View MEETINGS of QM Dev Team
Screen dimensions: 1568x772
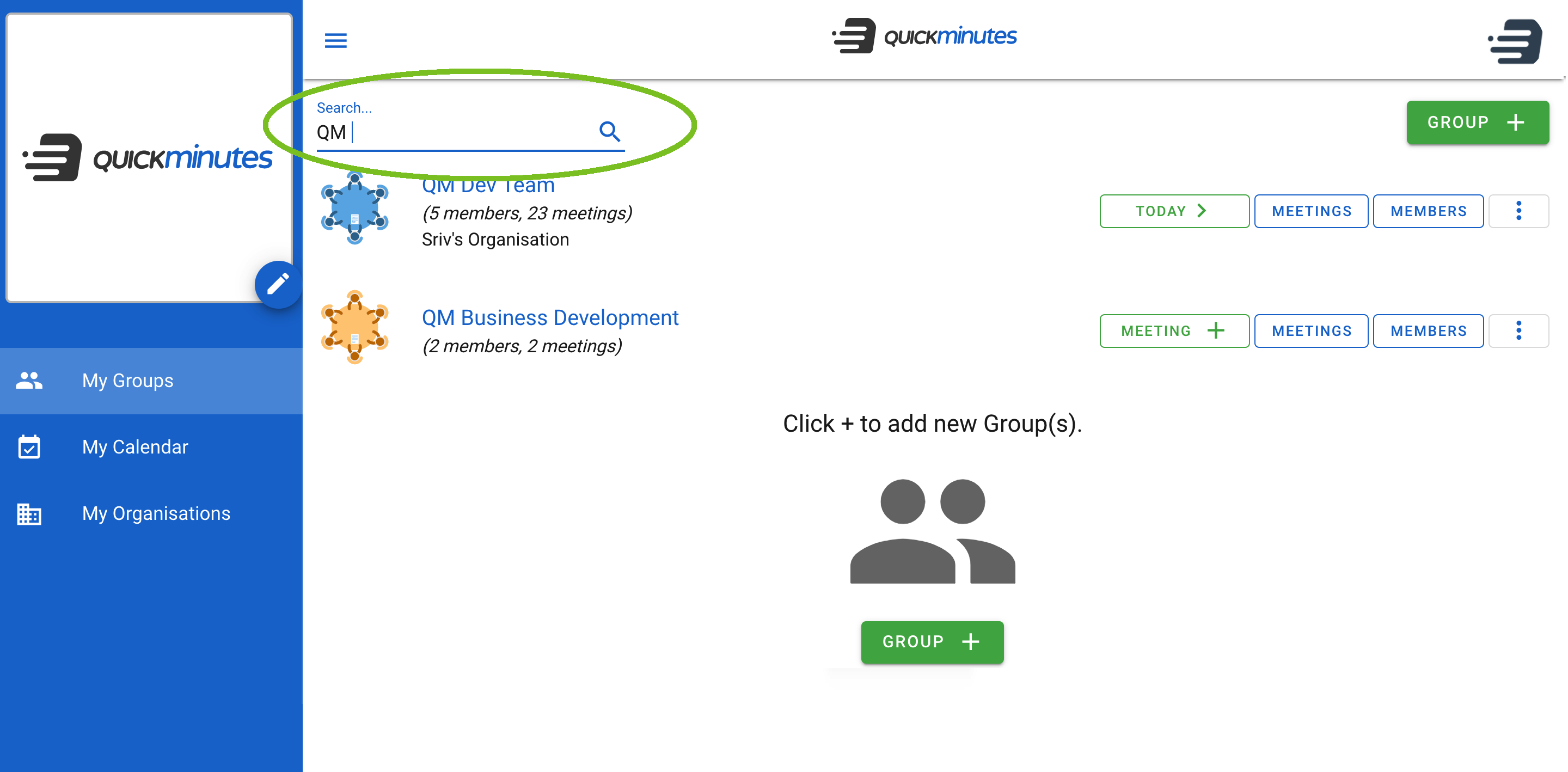pyautogui.click(x=1311, y=211)
